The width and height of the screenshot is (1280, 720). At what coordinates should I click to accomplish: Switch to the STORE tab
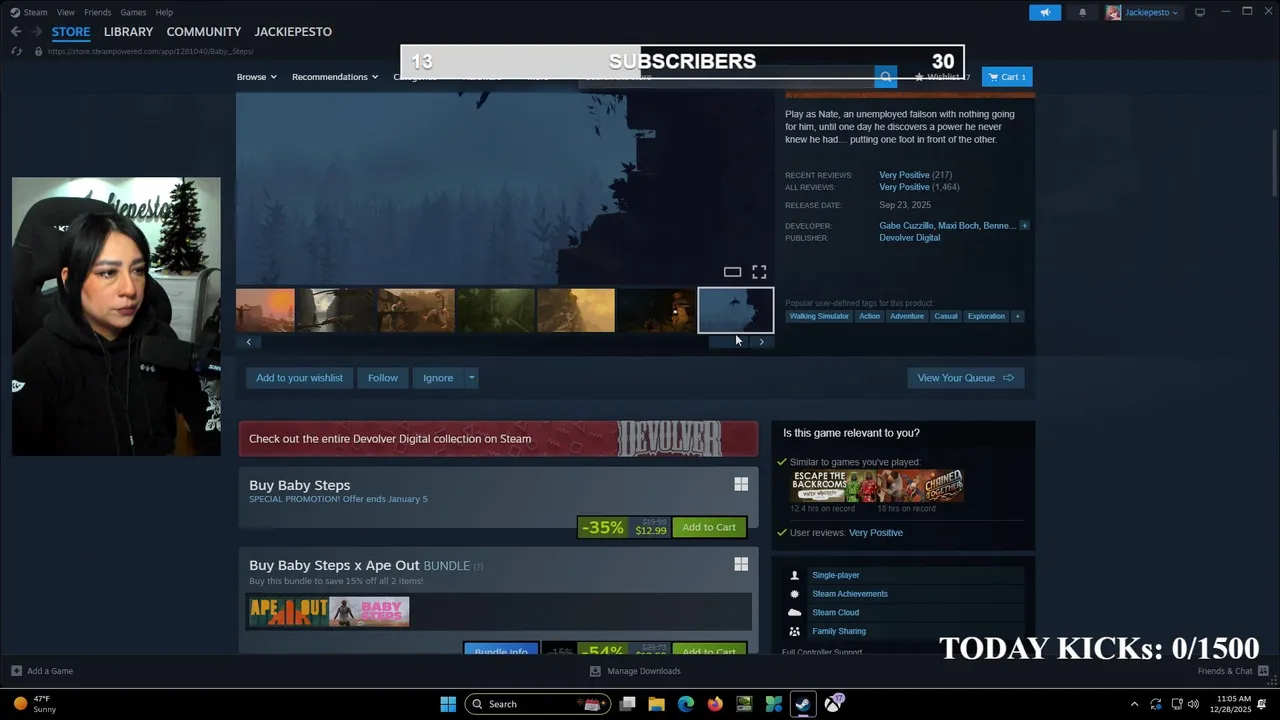pos(71,32)
